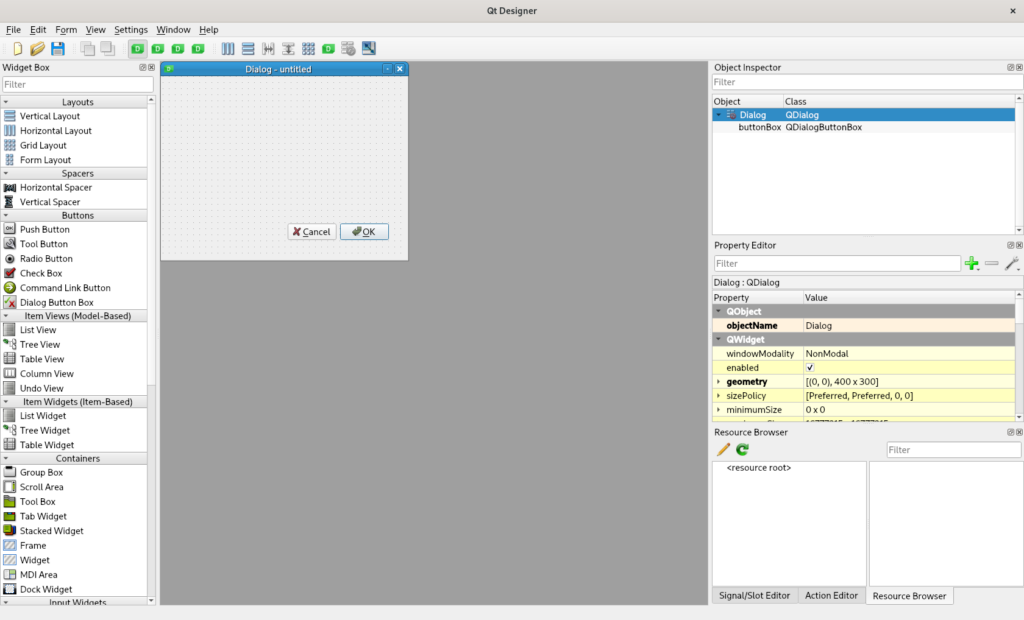Screen dimensions: 1024x620
Task: Add dynamic property with green plus icon
Action: pyautogui.click(x=972, y=263)
